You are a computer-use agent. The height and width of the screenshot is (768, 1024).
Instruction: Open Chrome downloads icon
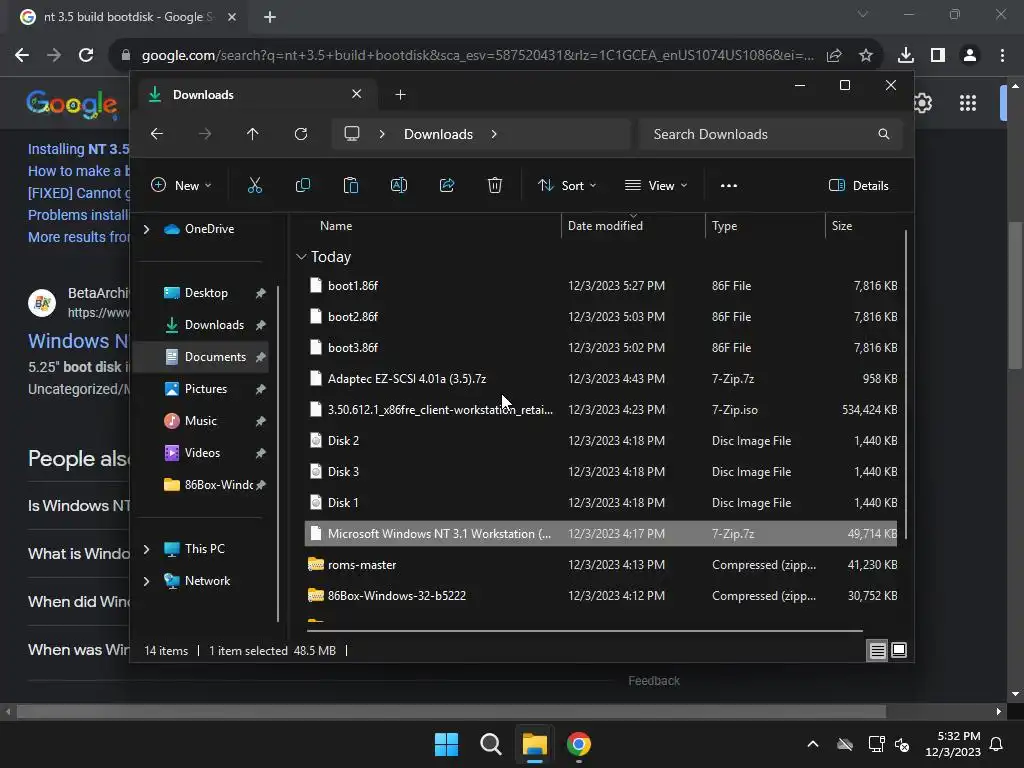[x=906, y=56]
